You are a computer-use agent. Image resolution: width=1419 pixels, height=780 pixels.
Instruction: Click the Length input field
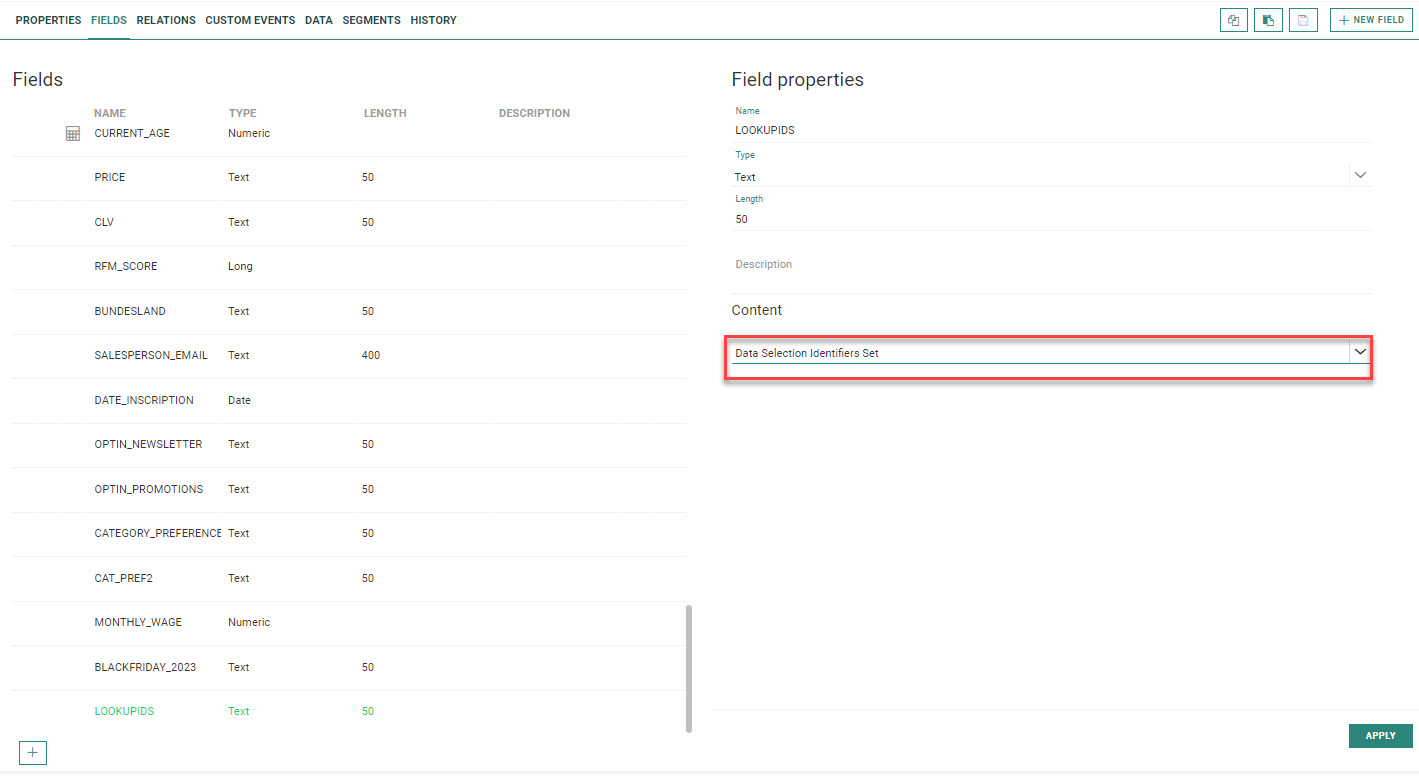pyautogui.click(x=1050, y=219)
